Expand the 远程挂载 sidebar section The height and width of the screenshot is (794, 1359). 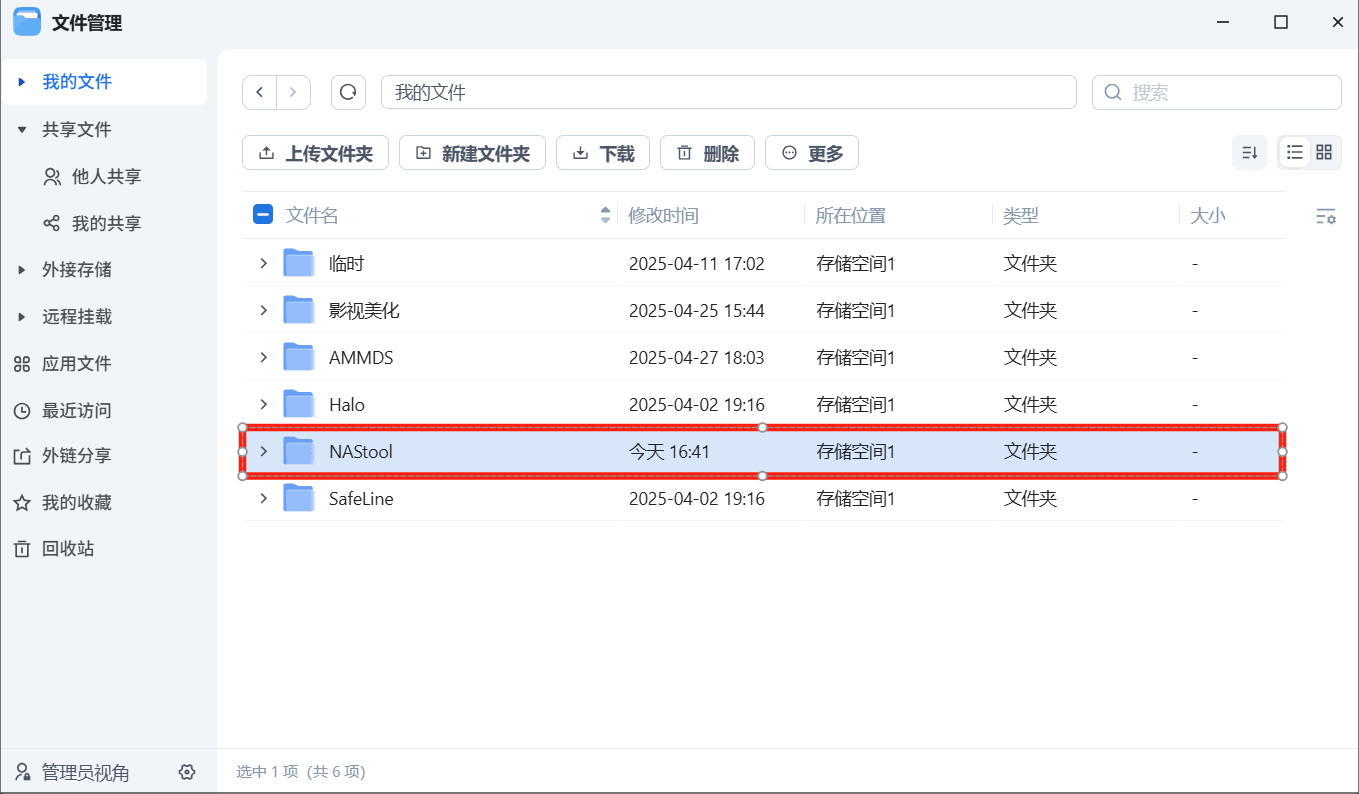pos(22,317)
